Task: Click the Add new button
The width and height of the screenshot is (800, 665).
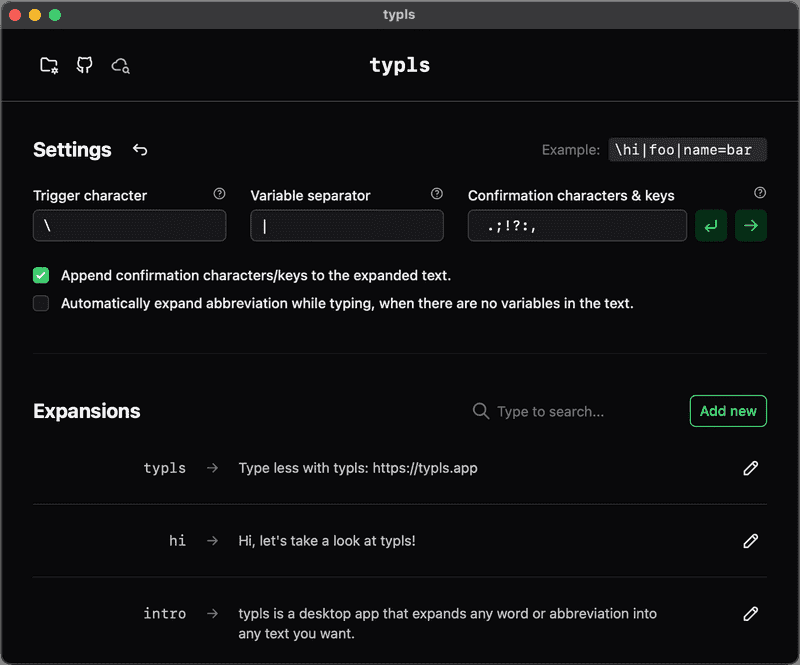Action: pyautogui.click(x=728, y=411)
